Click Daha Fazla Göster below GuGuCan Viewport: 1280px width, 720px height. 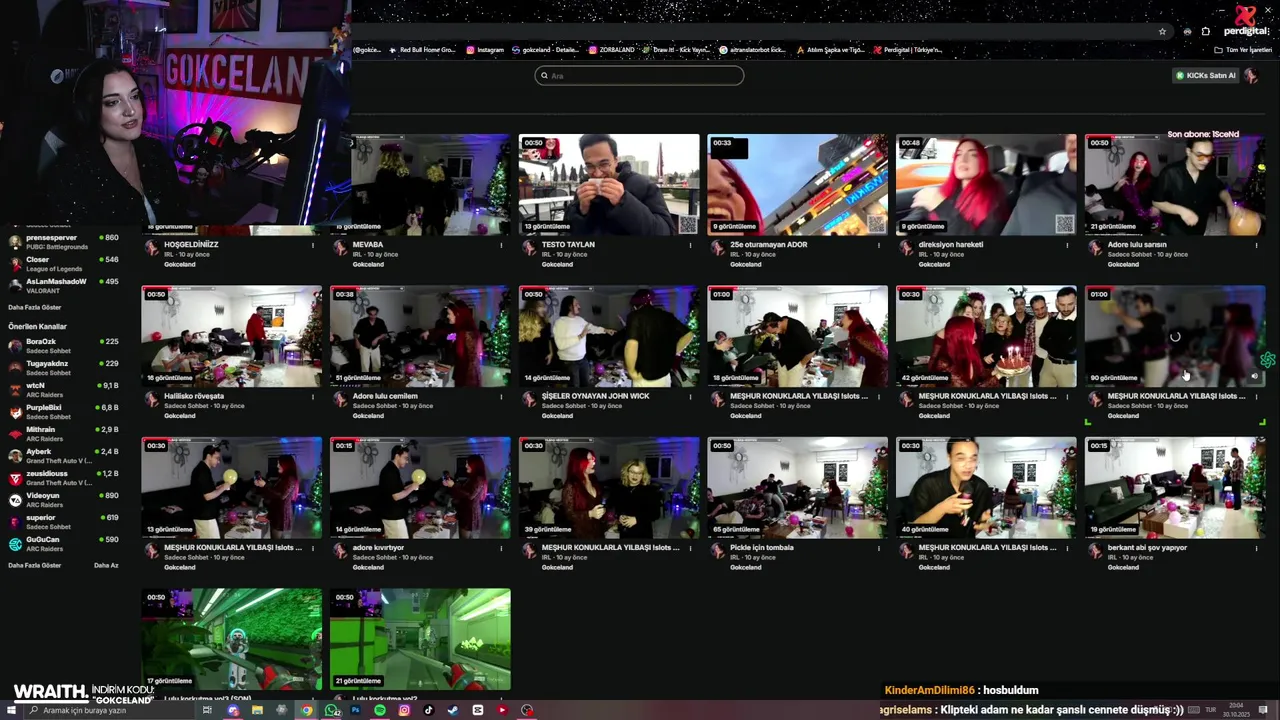coord(35,566)
